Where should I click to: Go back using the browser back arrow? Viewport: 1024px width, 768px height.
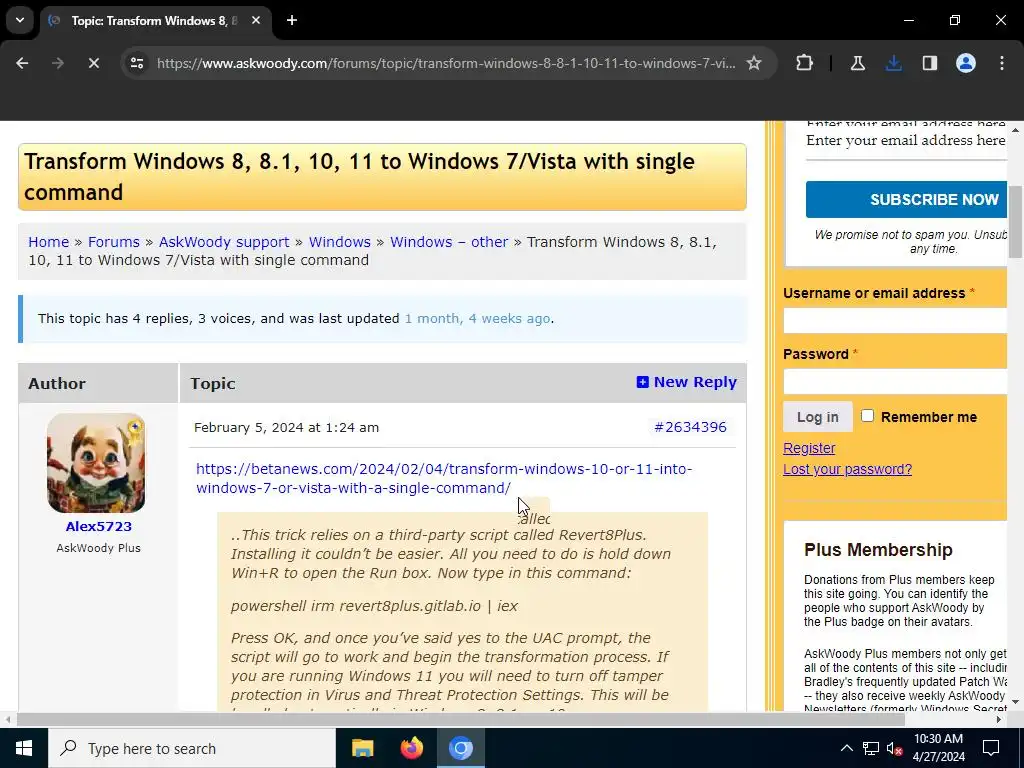coord(22,63)
